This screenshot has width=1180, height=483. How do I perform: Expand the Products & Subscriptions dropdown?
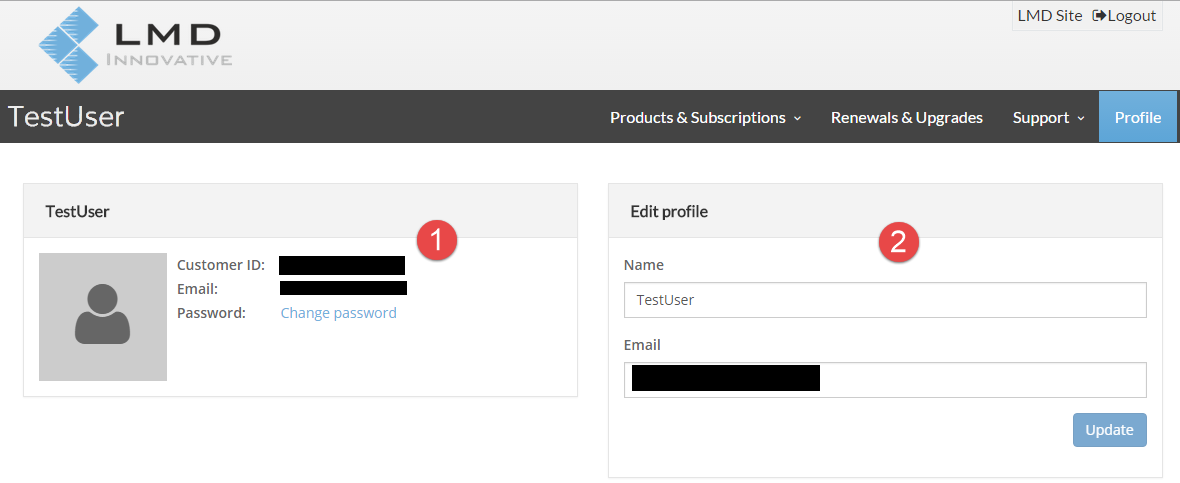click(705, 118)
